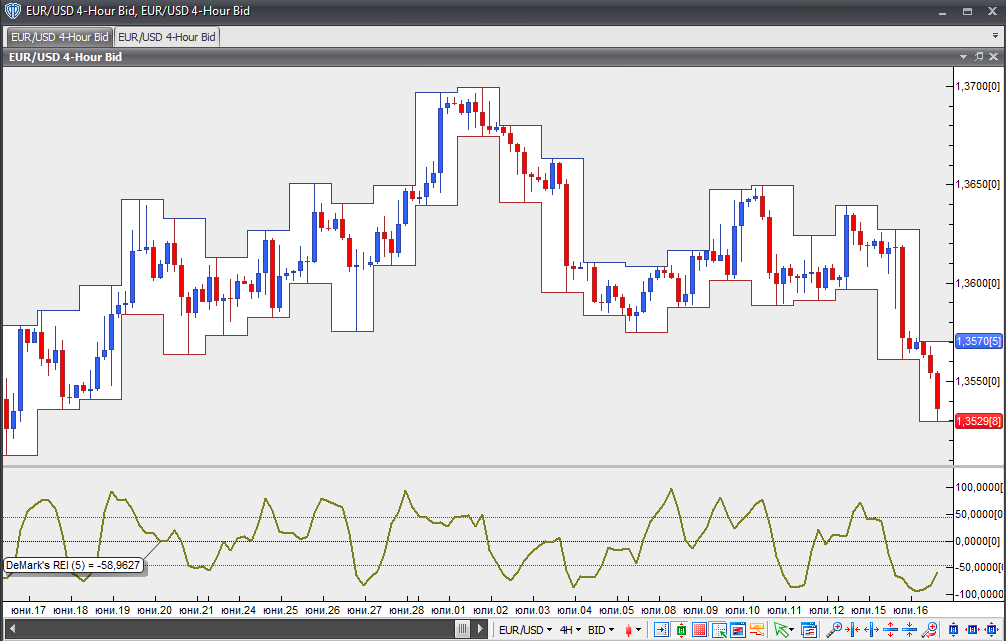Click the blue 1,3570 price label
Viewport: 1006px width, 641px height.
click(979, 341)
